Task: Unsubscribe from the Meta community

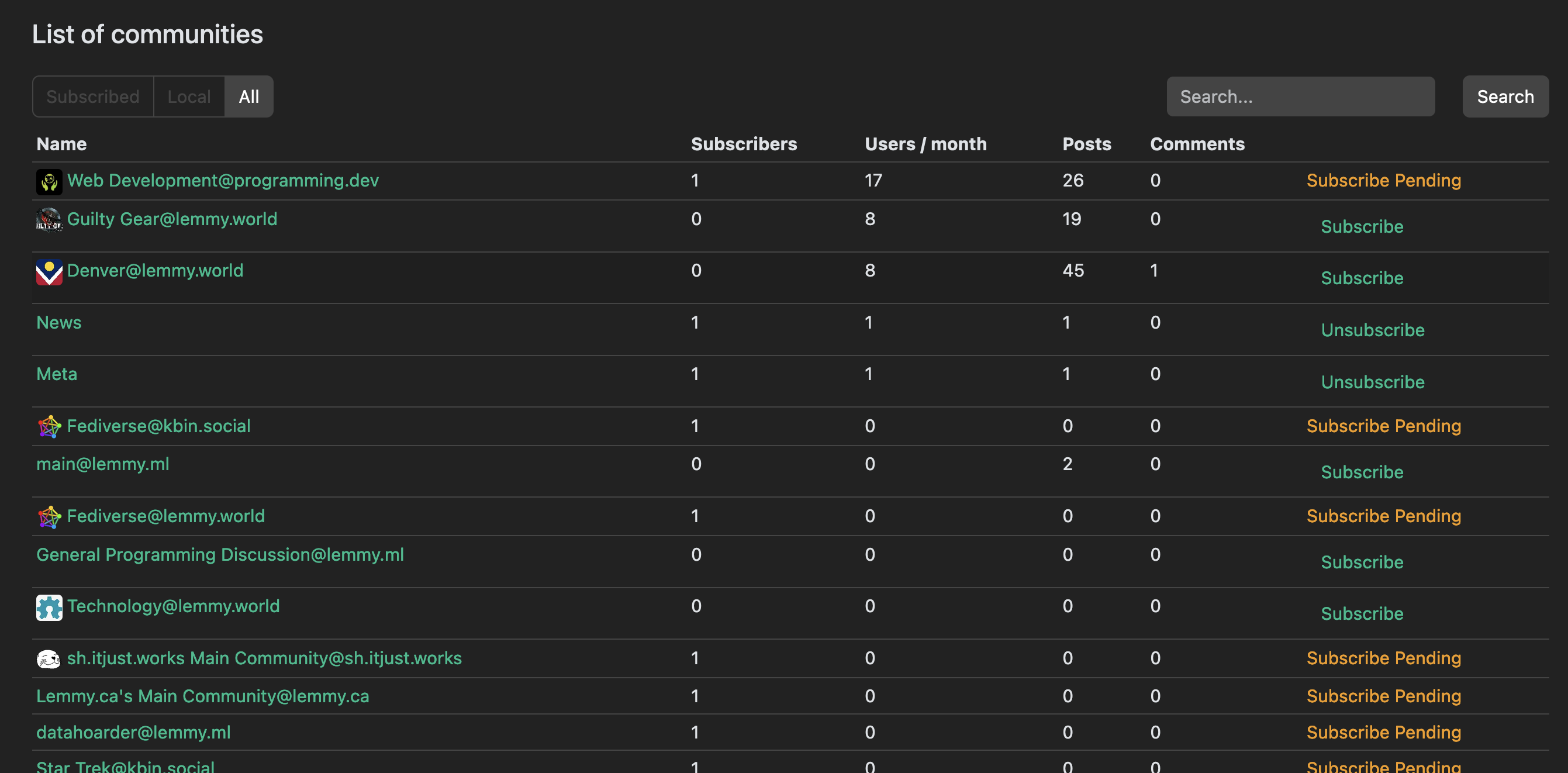Action: [x=1373, y=382]
